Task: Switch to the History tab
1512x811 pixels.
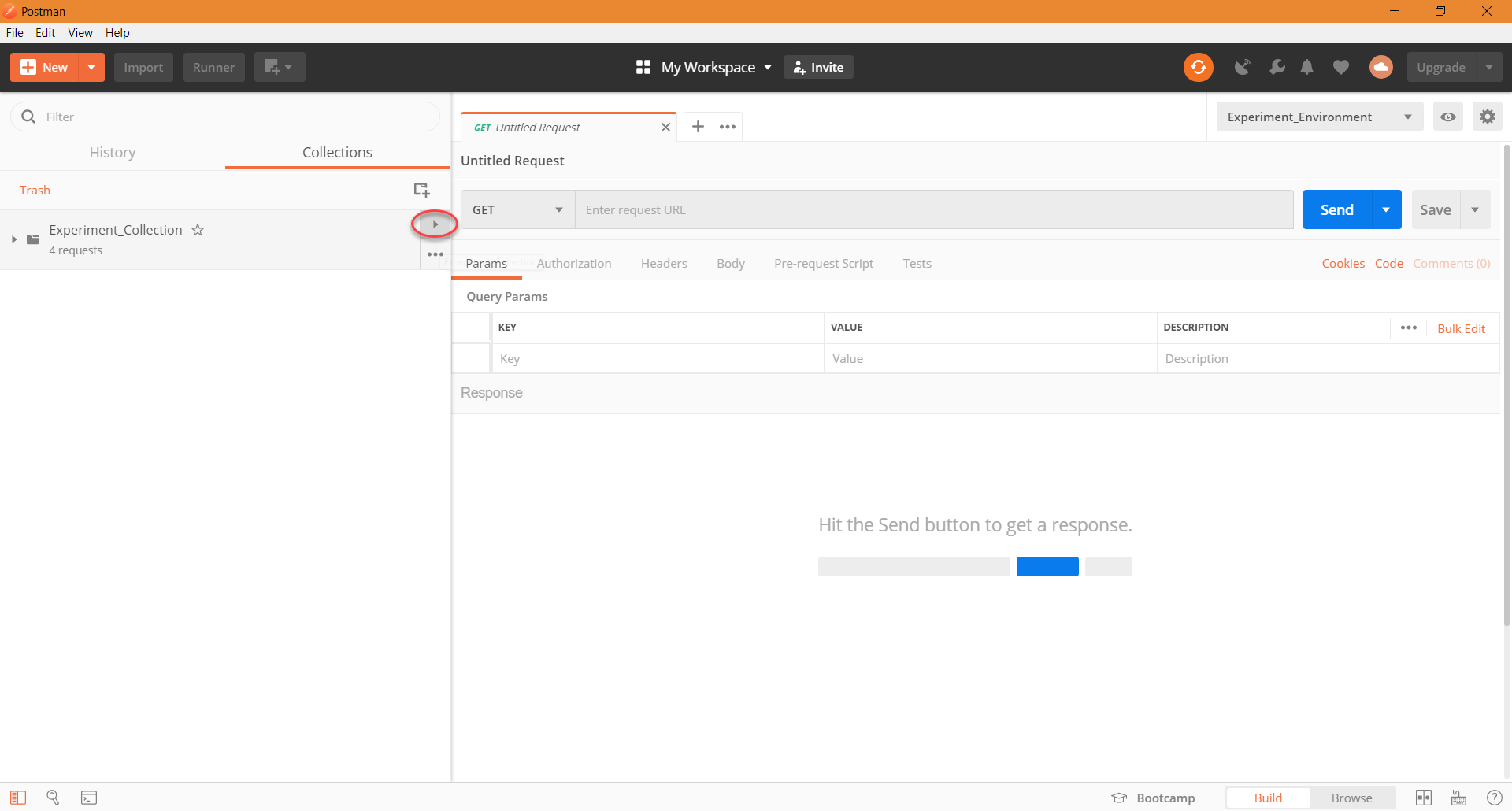Action: (113, 152)
